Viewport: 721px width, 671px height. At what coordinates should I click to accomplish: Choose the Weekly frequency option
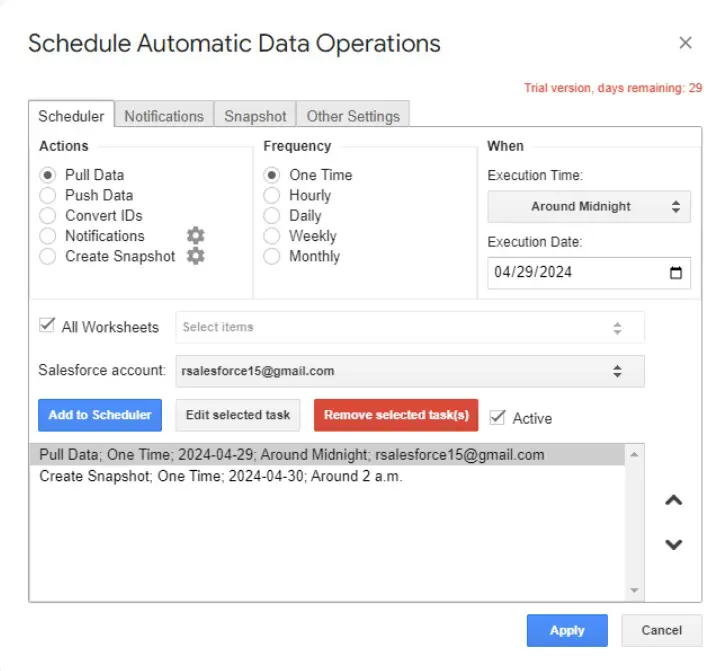271,236
